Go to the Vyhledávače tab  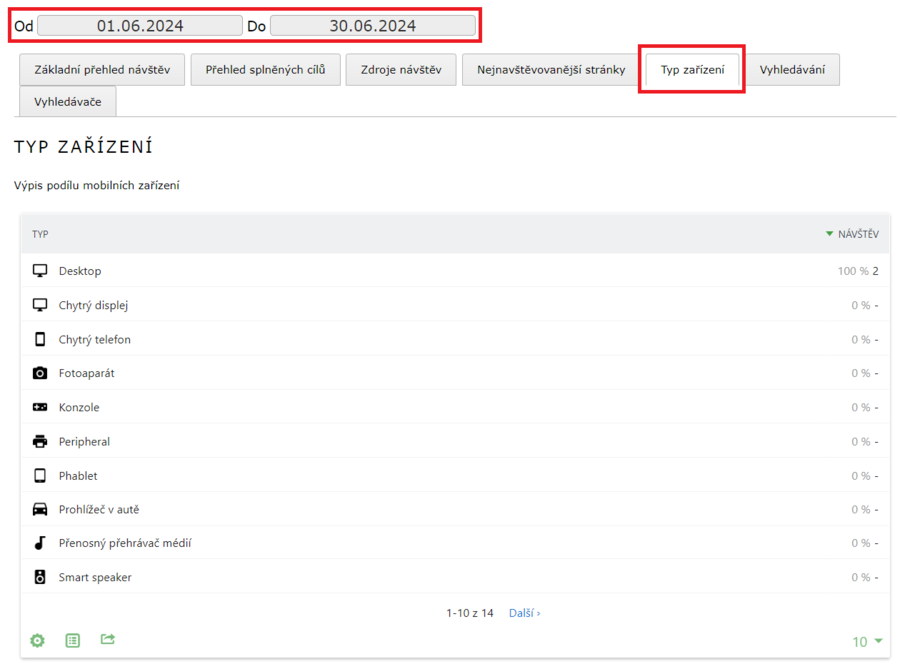(67, 101)
